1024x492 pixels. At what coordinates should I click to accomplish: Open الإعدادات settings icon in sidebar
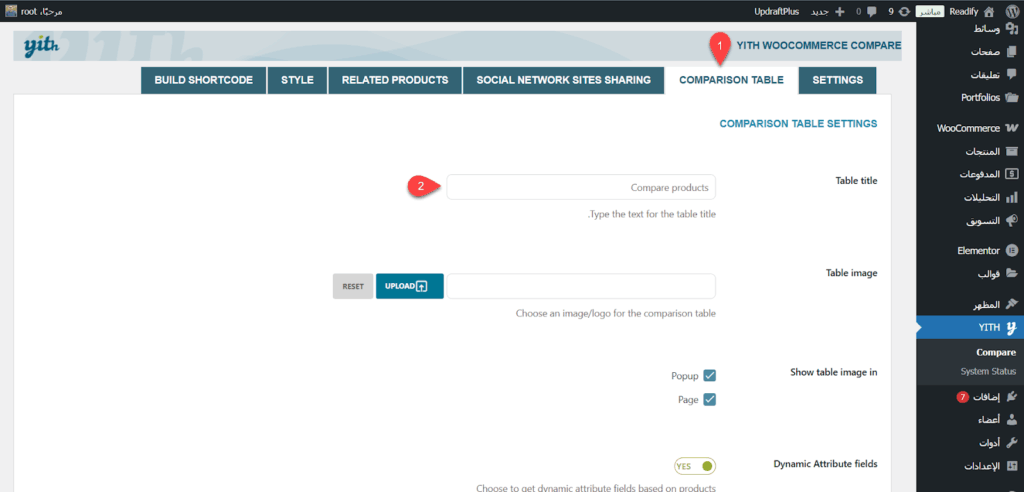(1012, 466)
